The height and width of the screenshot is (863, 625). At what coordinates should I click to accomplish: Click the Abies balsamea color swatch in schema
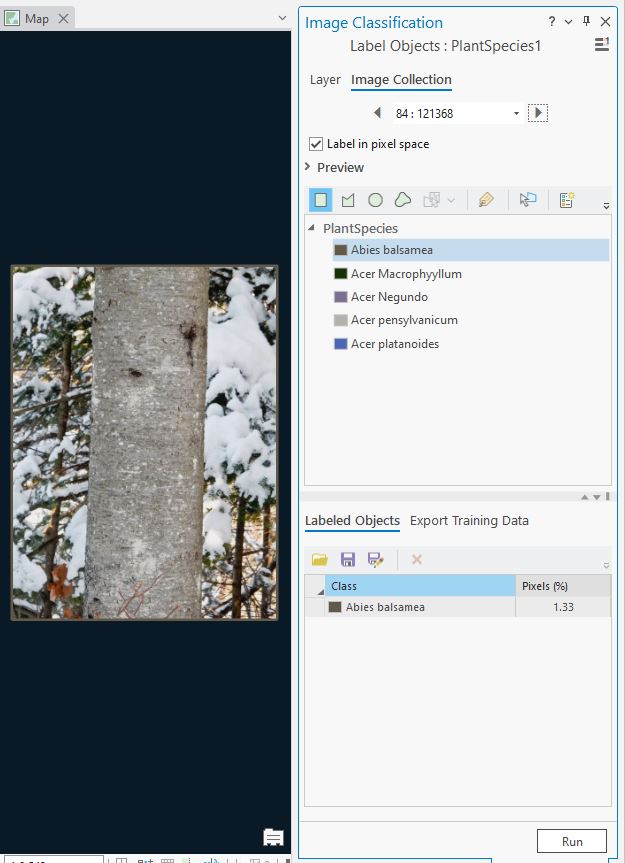coord(341,250)
